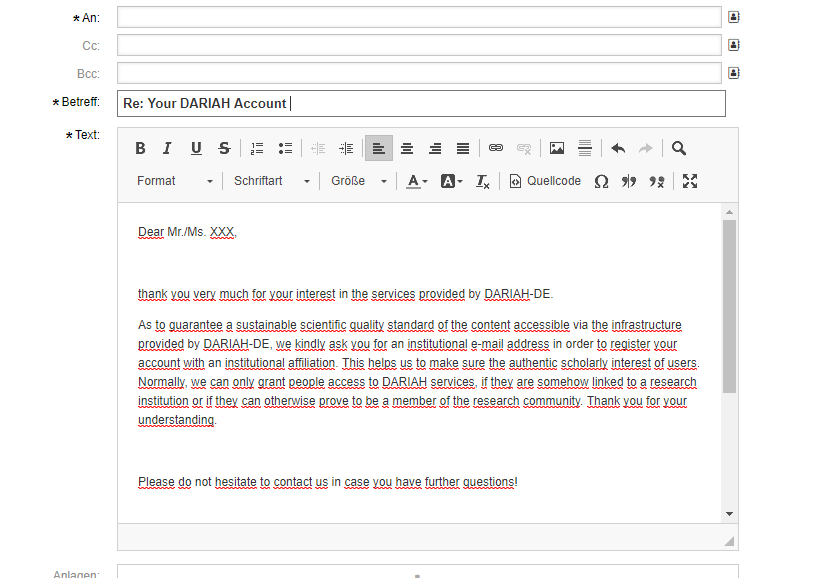This screenshot has width=833, height=578.
Task: Toggle underline formatting
Action: [196, 148]
